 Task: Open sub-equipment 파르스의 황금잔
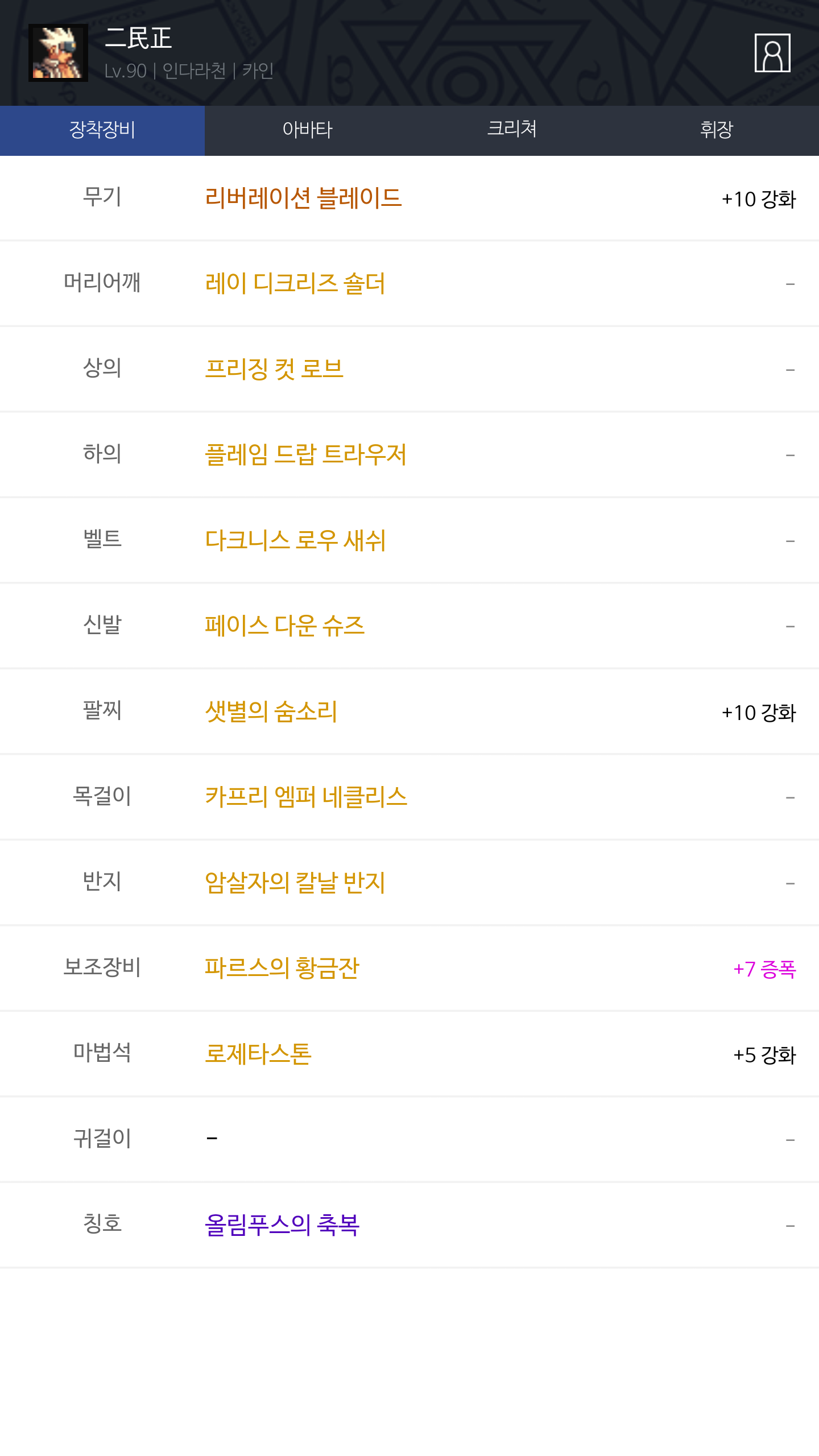click(x=282, y=968)
